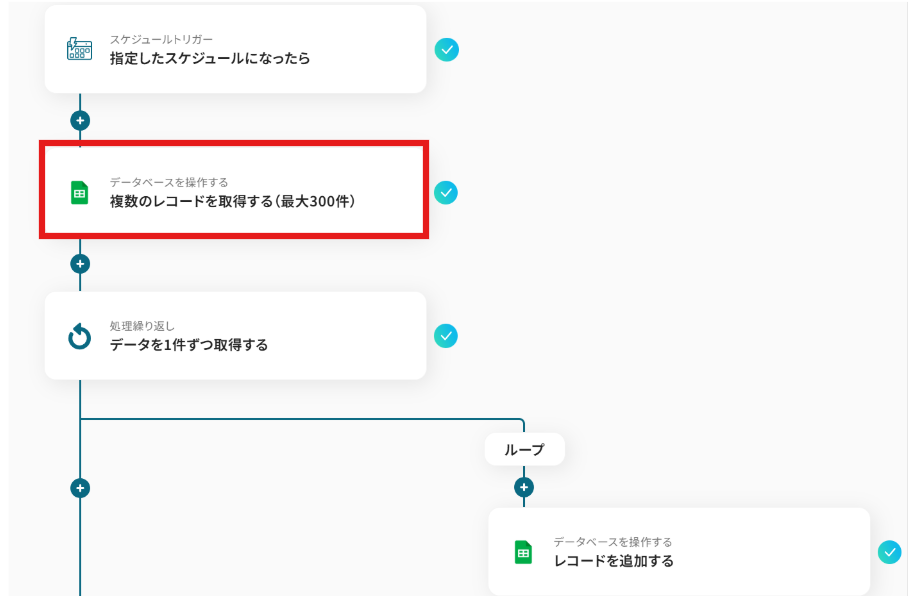Click データベースを操作する above レコードを追加する

pos(613,542)
